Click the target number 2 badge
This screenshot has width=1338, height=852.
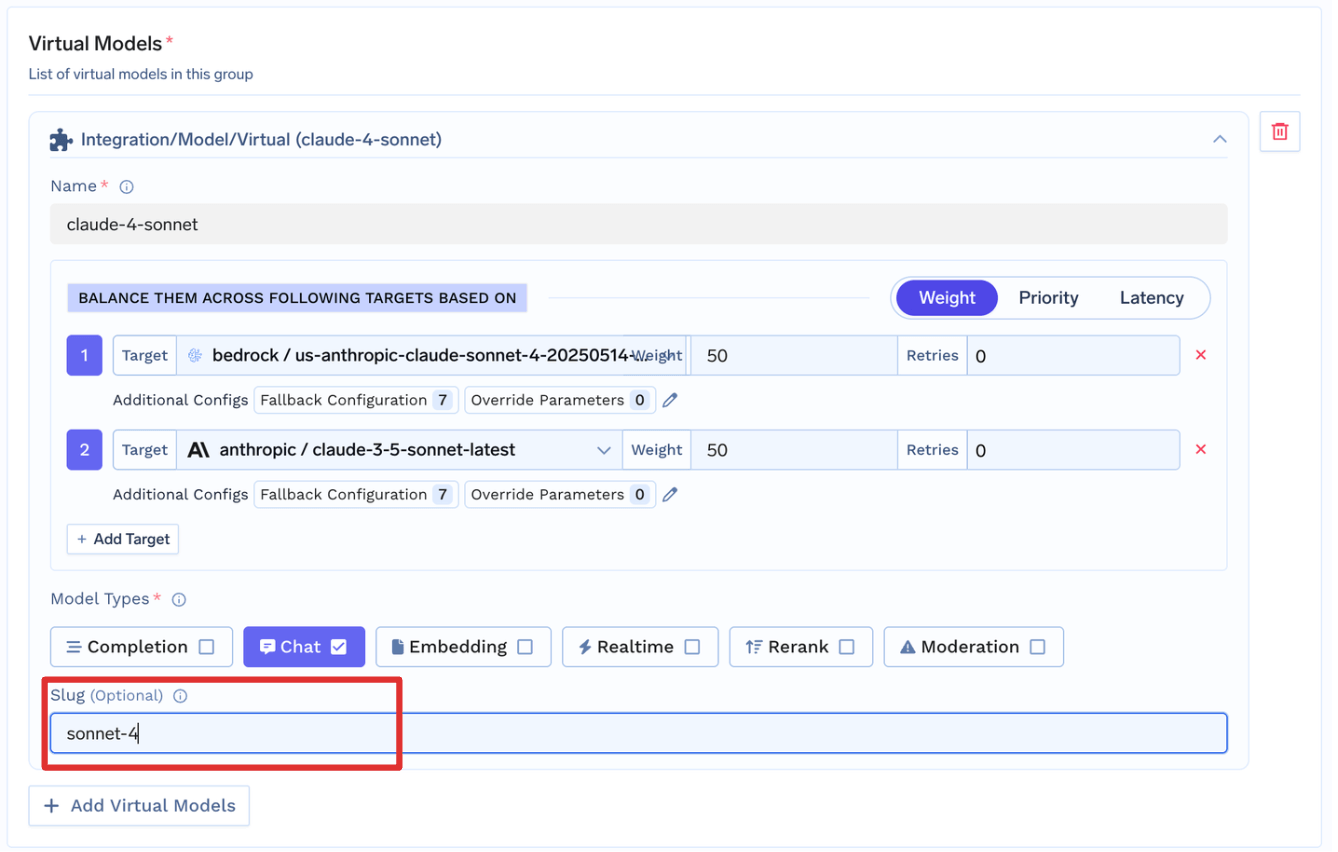pos(84,450)
